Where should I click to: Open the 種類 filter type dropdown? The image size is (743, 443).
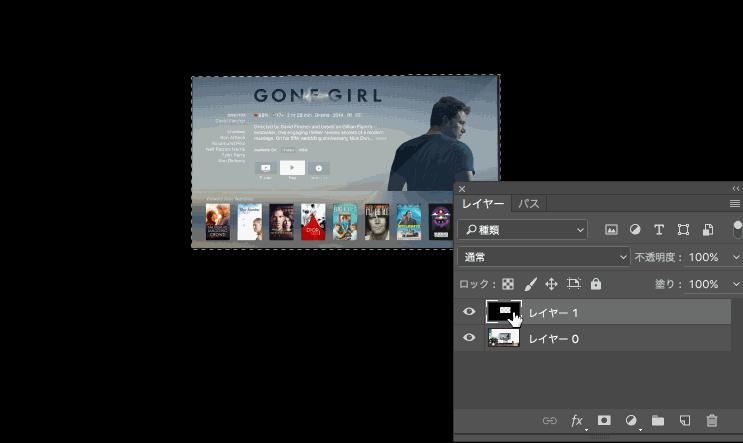[x=523, y=230]
